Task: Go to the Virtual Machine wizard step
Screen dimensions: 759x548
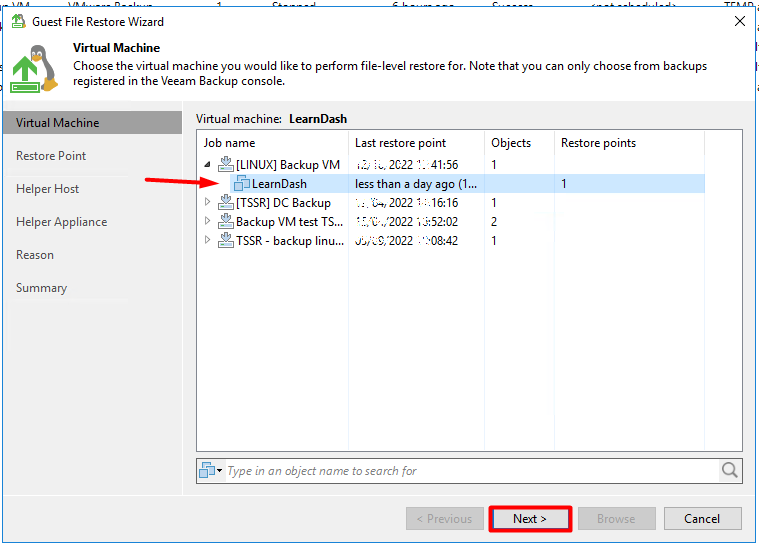Action: tap(92, 123)
